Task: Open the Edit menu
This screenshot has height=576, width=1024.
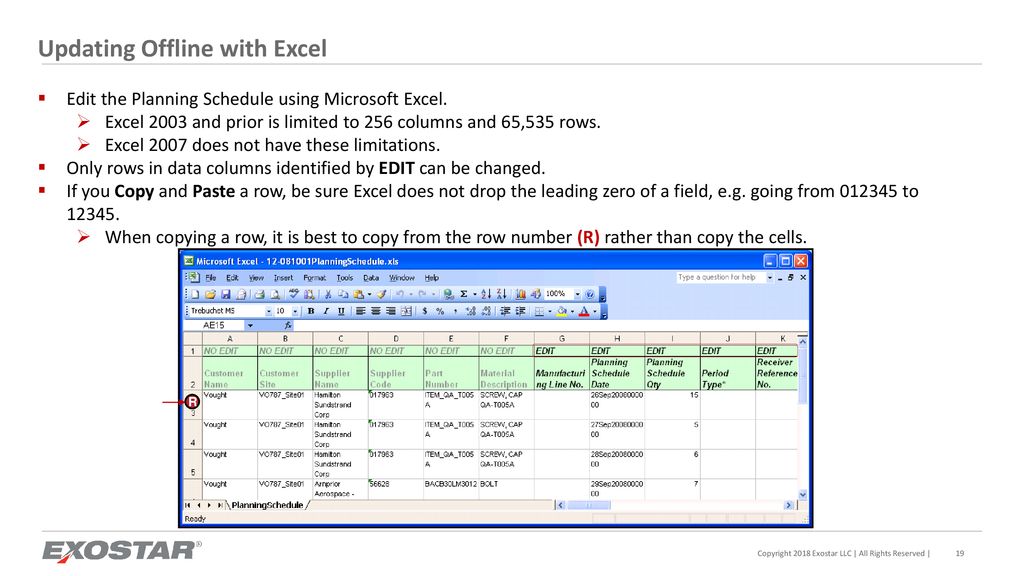Action: click(232, 278)
